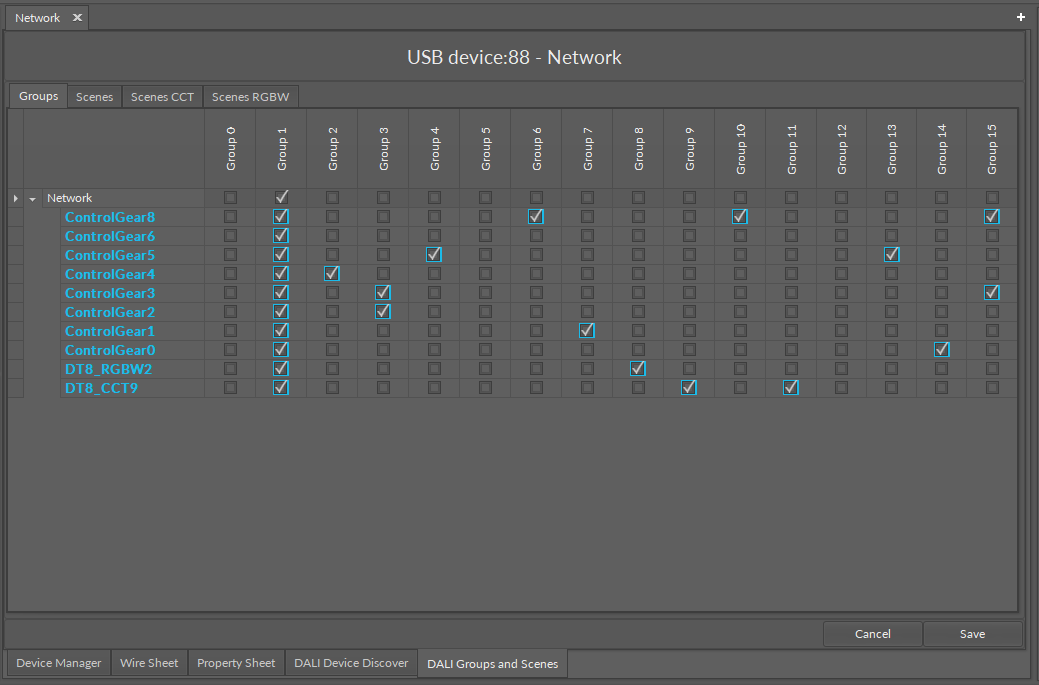The image size is (1039, 685).
Task: Click the Group 15 column header
Action: 992,149
